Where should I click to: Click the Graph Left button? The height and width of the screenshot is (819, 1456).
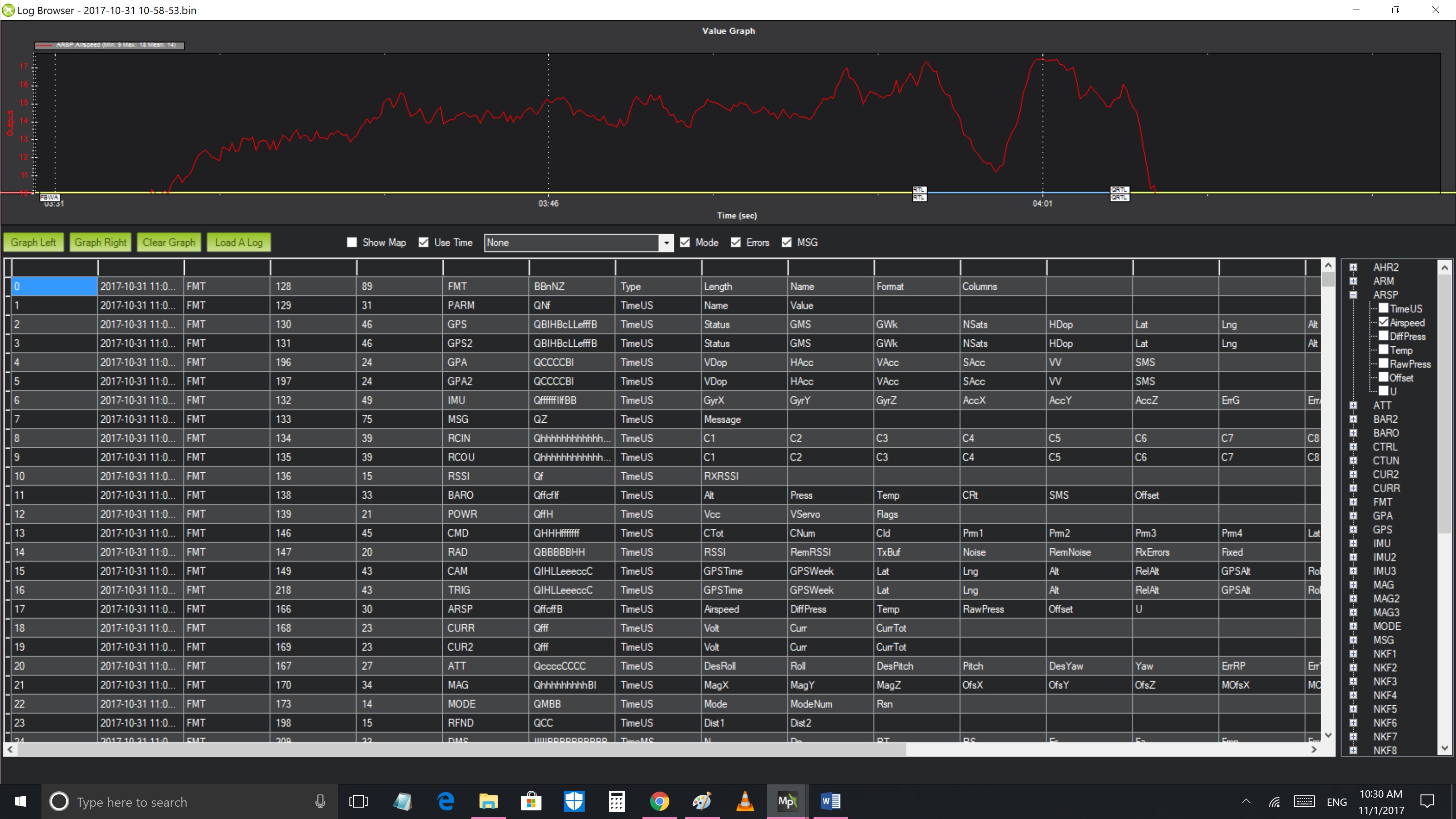33,243
